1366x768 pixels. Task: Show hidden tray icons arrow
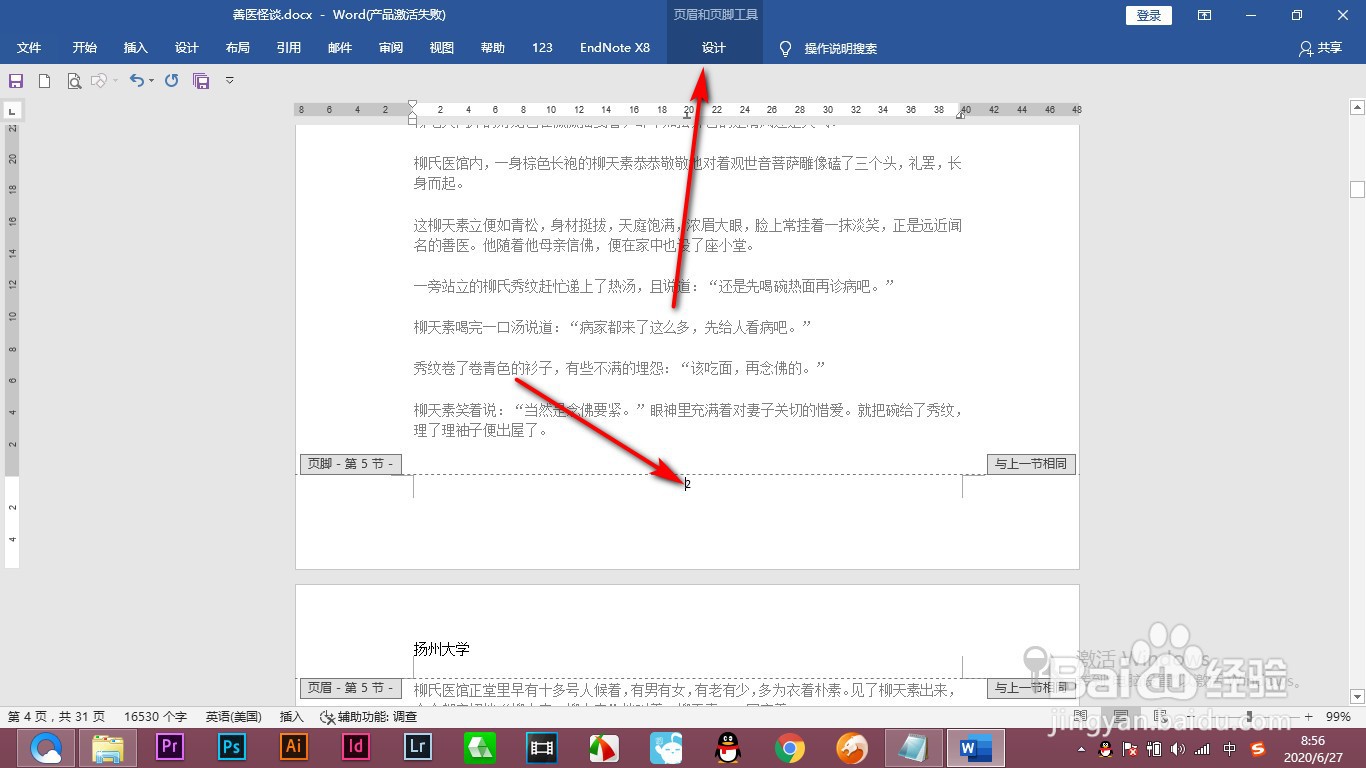(x=1082, y=749)
